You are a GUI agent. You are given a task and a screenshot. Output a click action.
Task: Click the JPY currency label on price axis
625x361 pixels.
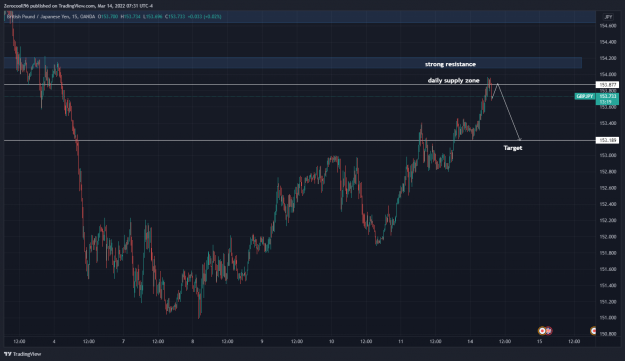point(608,17)
